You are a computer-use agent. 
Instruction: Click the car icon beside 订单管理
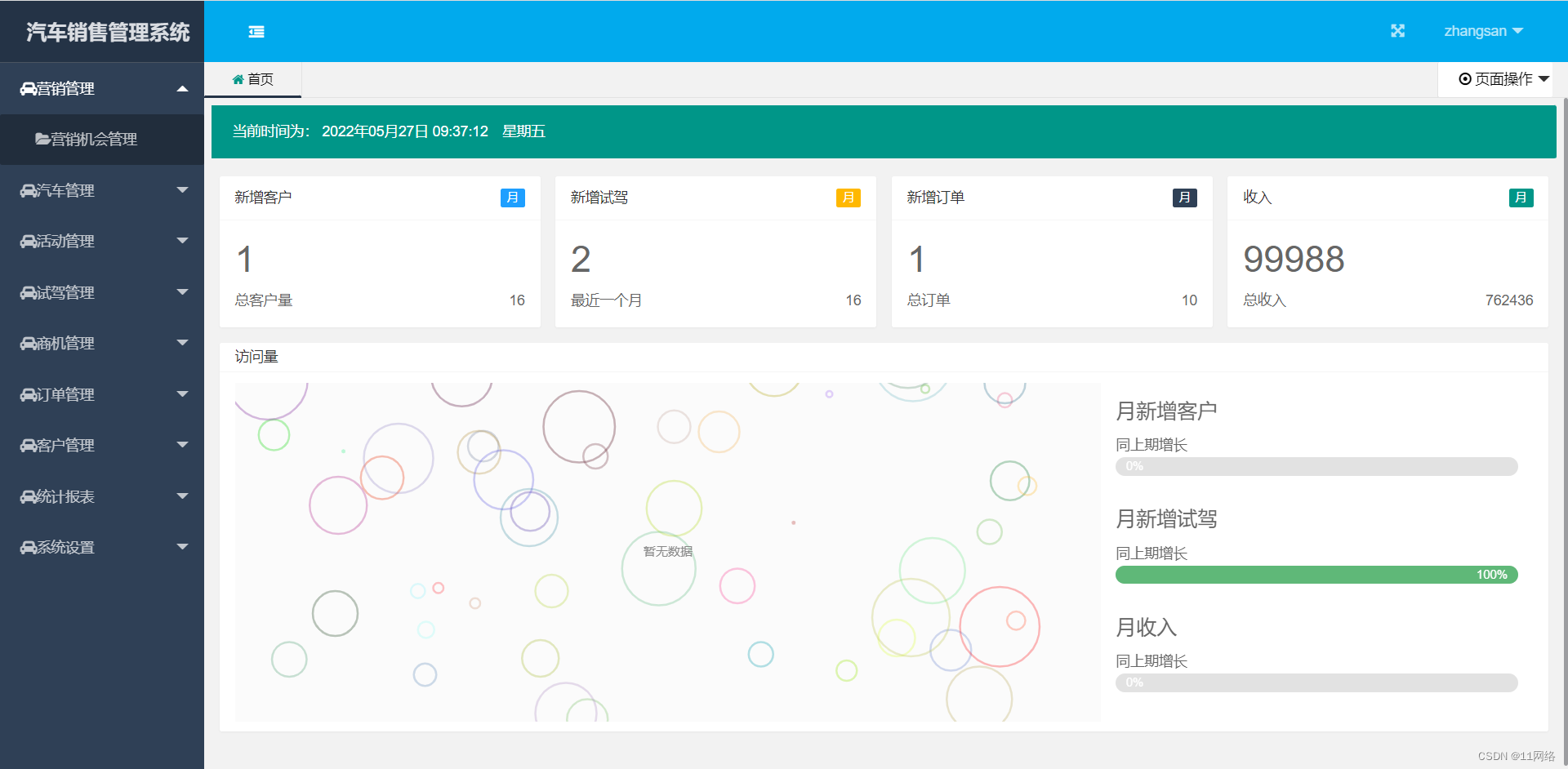tap(29, 395)
